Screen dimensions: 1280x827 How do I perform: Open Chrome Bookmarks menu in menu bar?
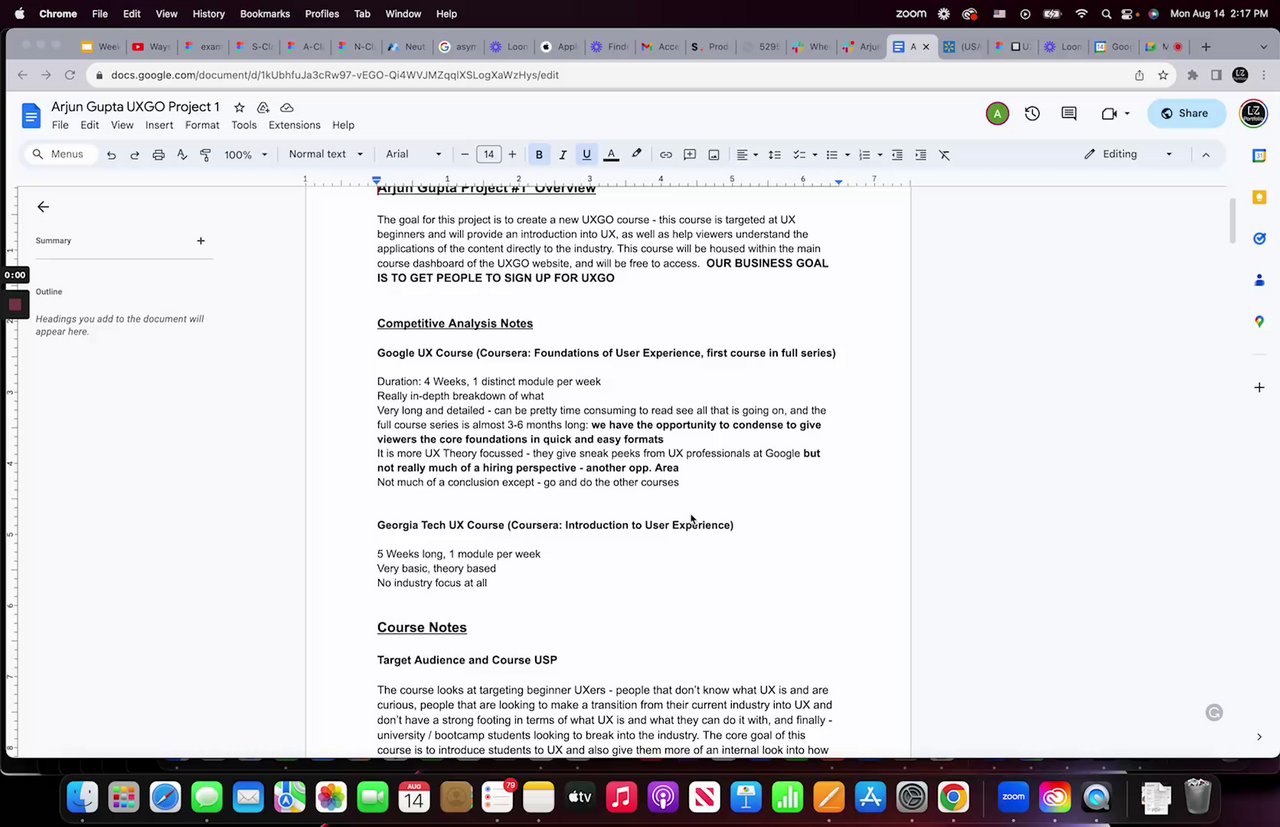pyautogui.click(x=265, y=13)
